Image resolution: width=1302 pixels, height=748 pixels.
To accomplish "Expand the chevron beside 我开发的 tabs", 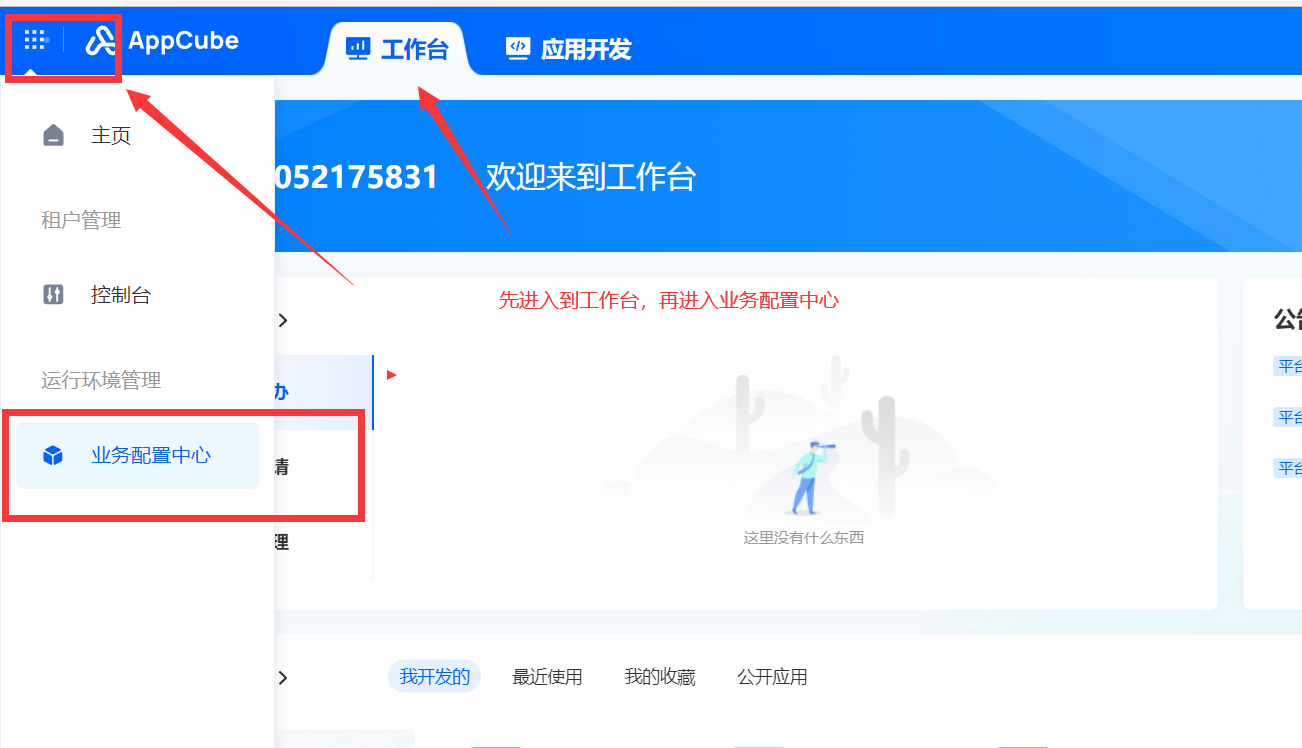I will pyautogui.click(x=283, y=677).
